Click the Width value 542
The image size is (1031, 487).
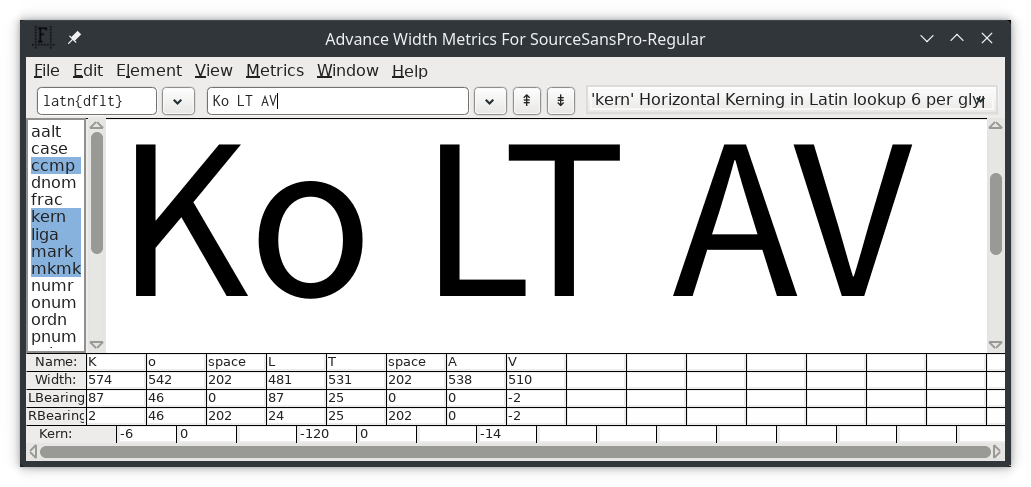pyautogui.click(x=176, y=380)
